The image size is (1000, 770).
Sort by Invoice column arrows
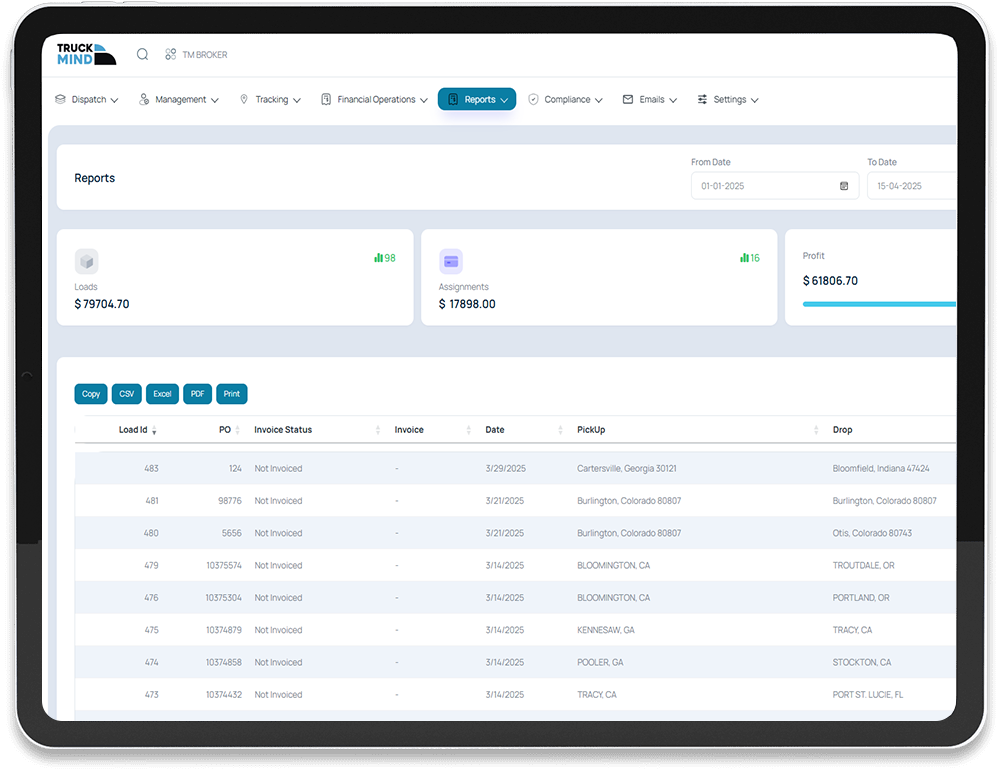[x=469, y=430]
